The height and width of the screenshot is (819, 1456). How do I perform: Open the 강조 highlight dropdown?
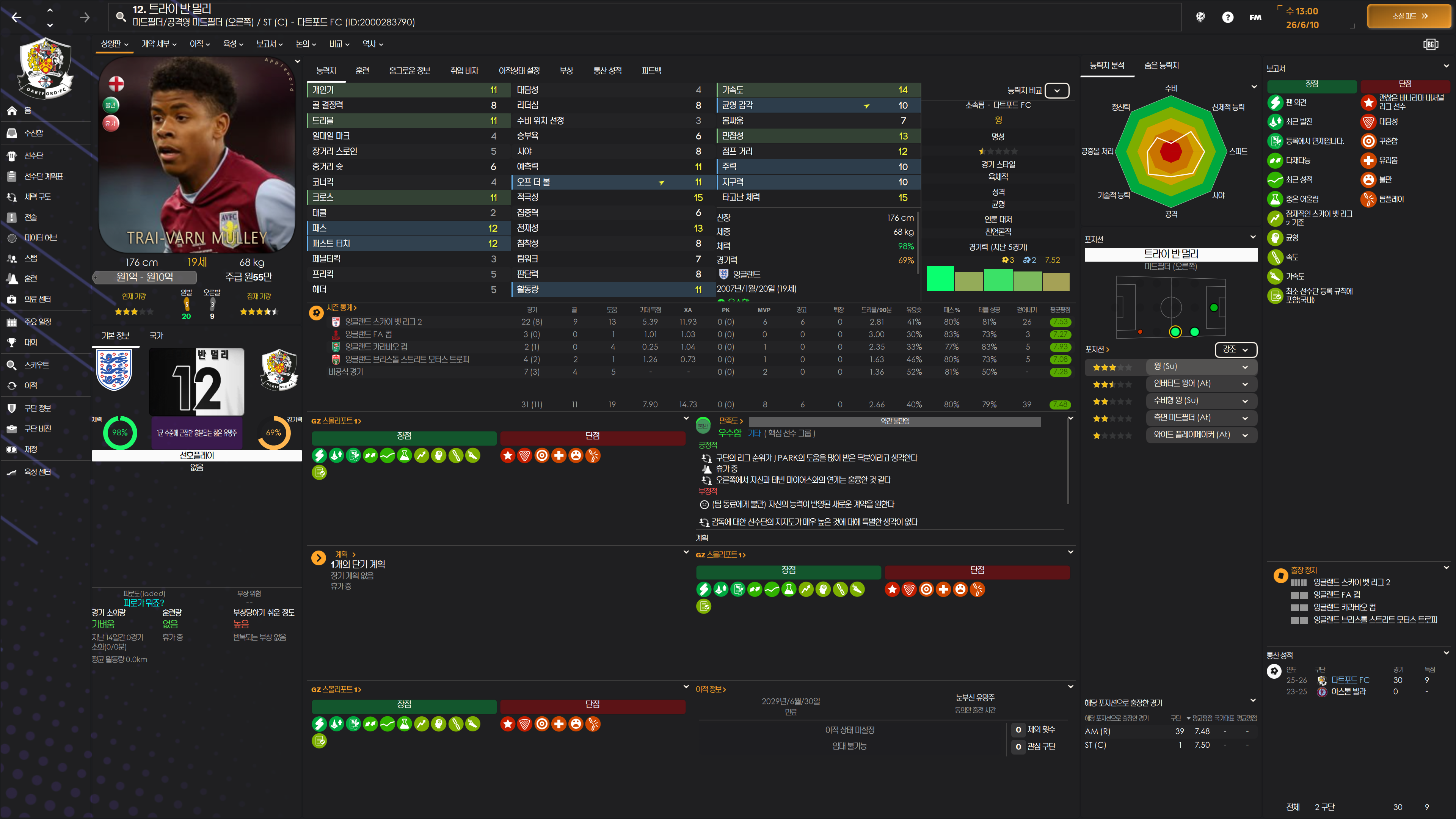point(1236,349)
